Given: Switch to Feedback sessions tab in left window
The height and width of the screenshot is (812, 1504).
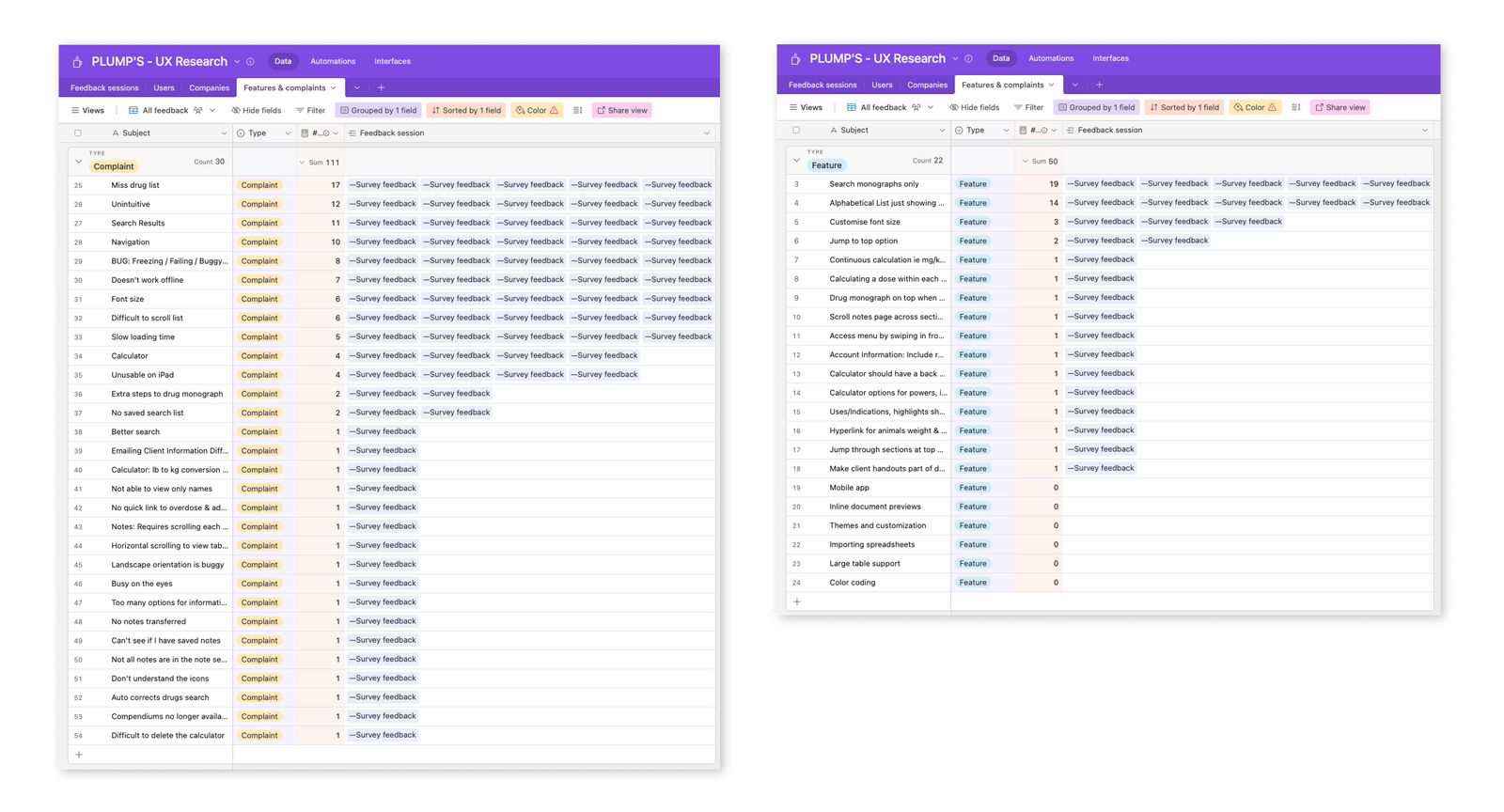Looking at the screenshot, I should click(104, 87).
